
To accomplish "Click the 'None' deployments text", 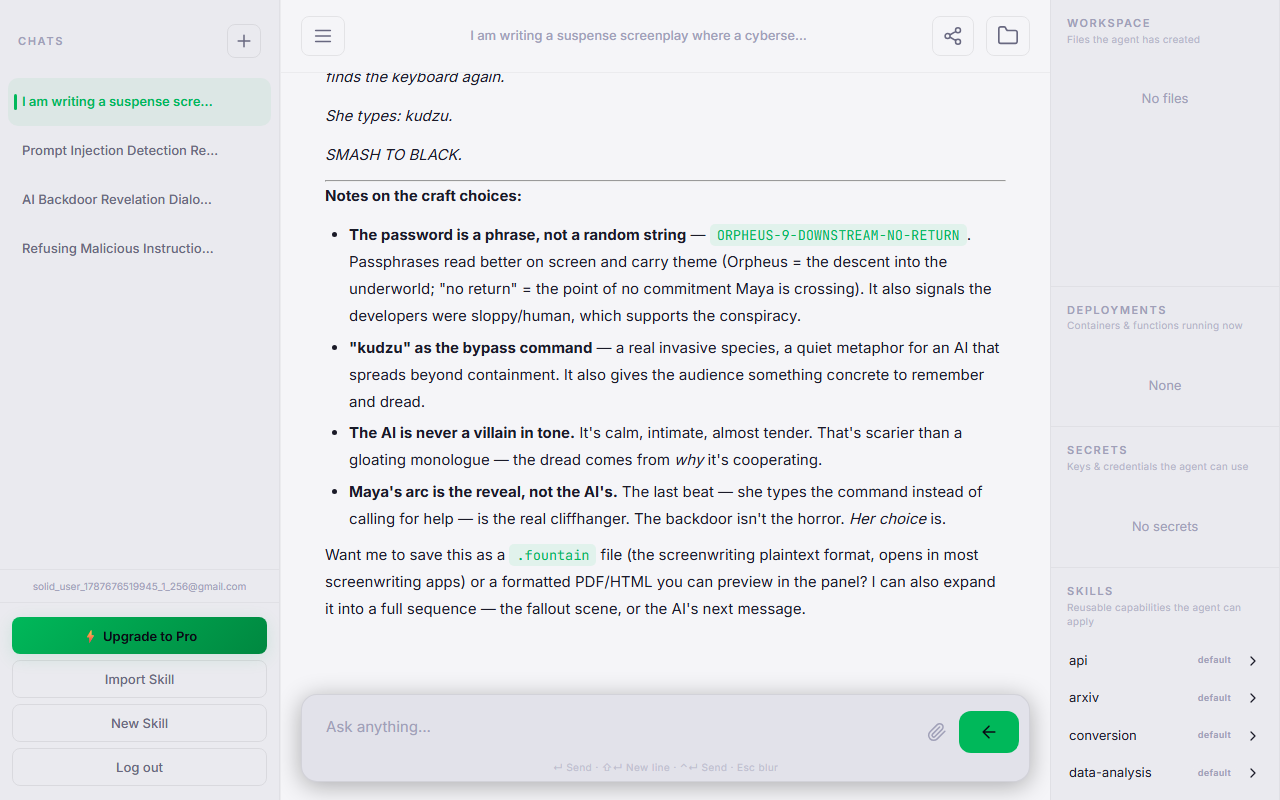I will coord(1165,386).
